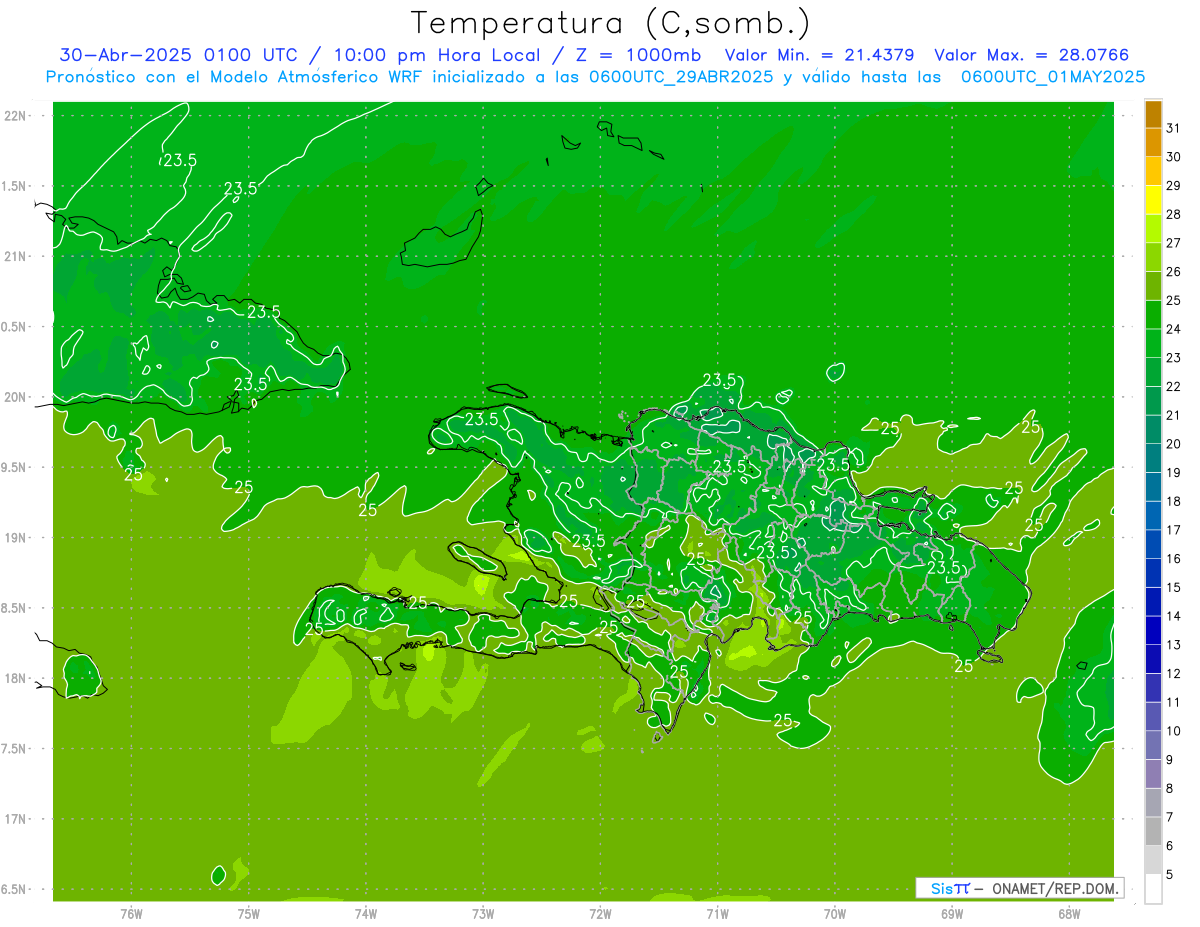Click the "0600UTC_01MAY2025" valid-until time
The width and height of the screenshot is (1200, 927).
tap(1053, 77)
